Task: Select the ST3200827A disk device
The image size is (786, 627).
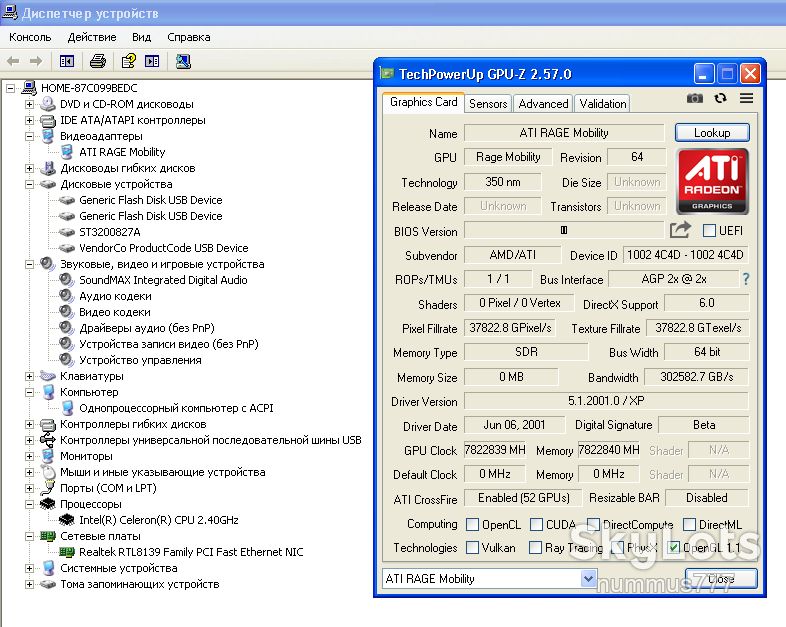Action: click(109, 232)
